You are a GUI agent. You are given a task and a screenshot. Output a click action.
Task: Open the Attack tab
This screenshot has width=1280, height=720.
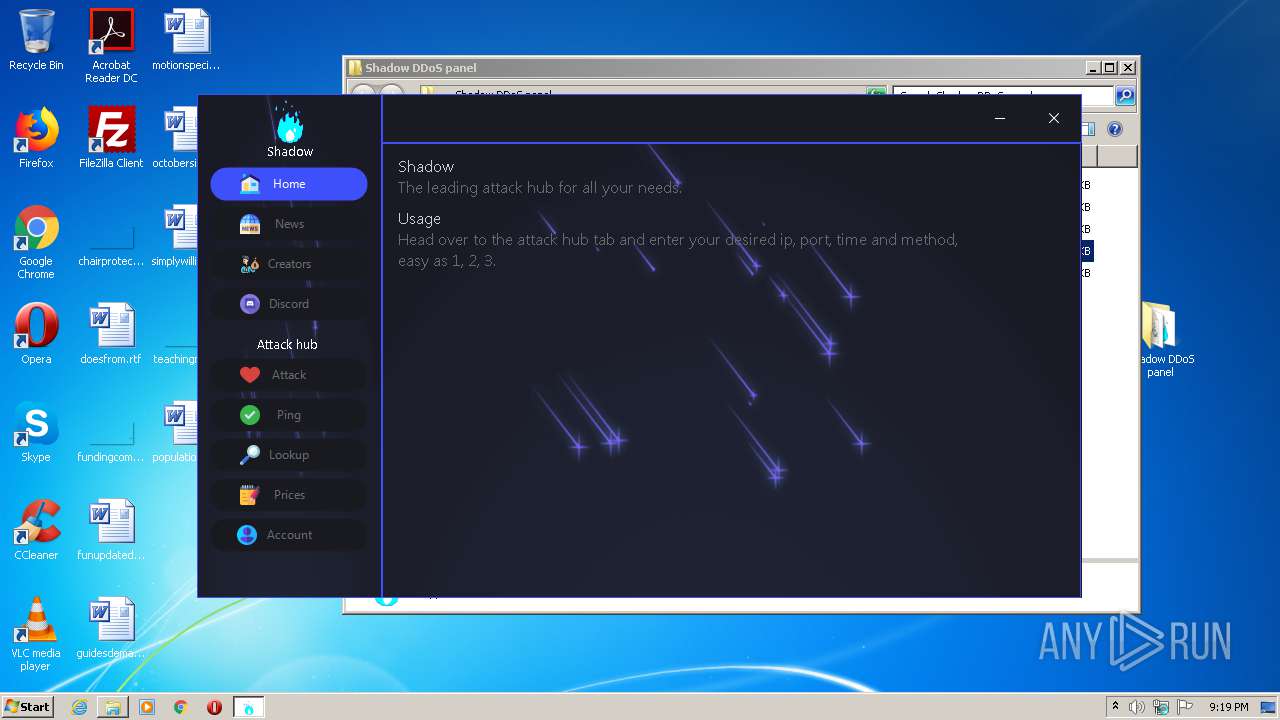click(x=288, y=375)
